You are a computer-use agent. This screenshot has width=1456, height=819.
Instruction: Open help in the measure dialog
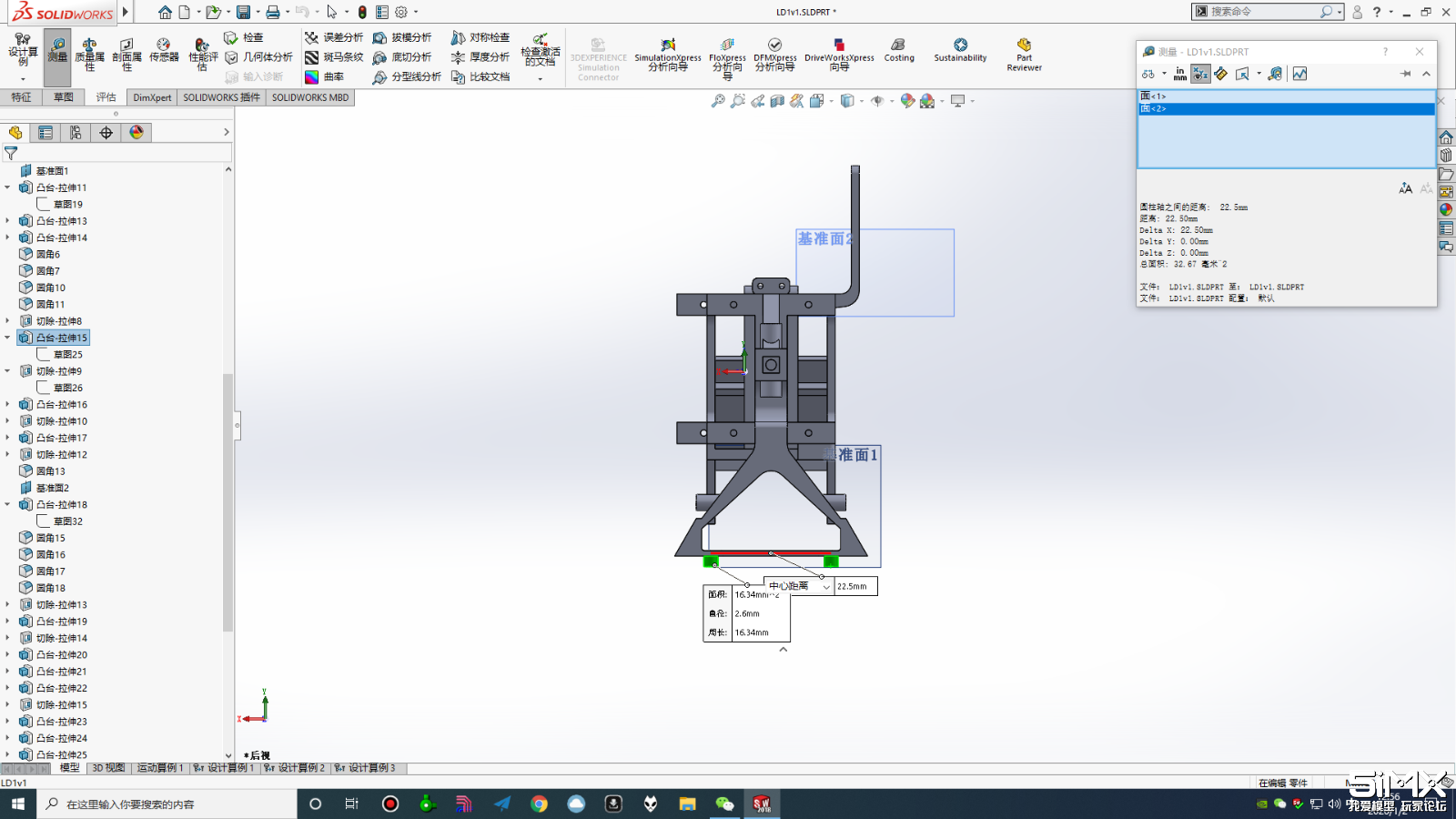1386,52
